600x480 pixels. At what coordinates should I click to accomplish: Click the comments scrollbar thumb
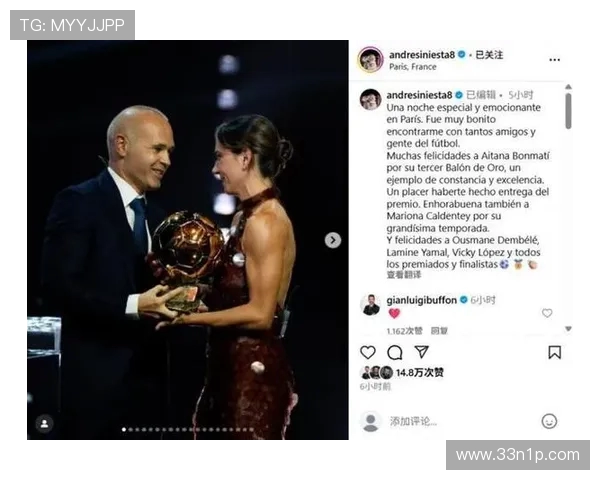pos(568,111)
